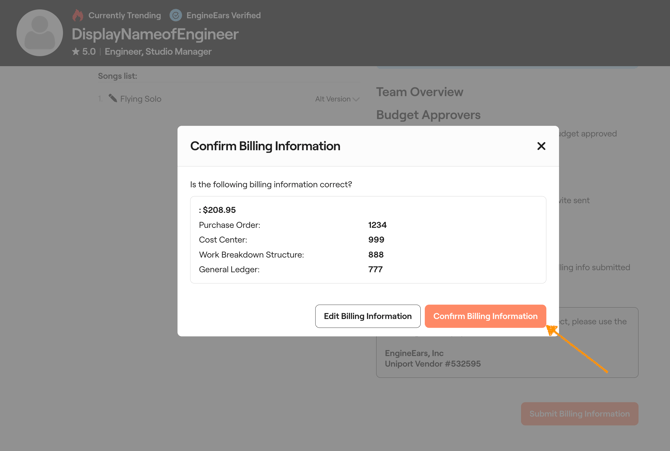
Task: Click the Uniport Vendor #532595 text
Action: click(433, 364)
